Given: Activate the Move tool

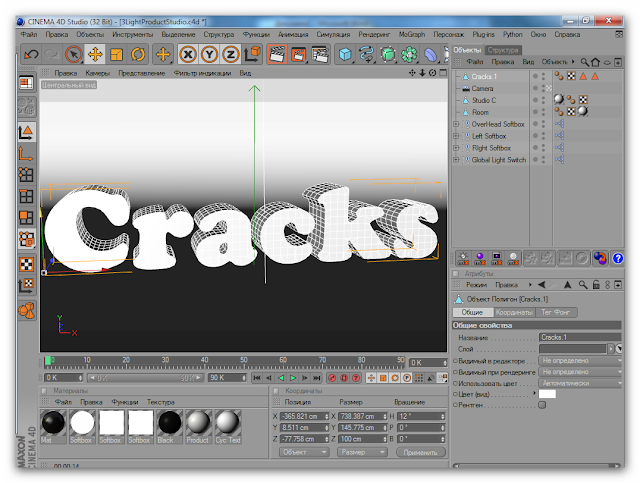Looking at the screenshot, I should pyautogui.click(x=95, y=54).
